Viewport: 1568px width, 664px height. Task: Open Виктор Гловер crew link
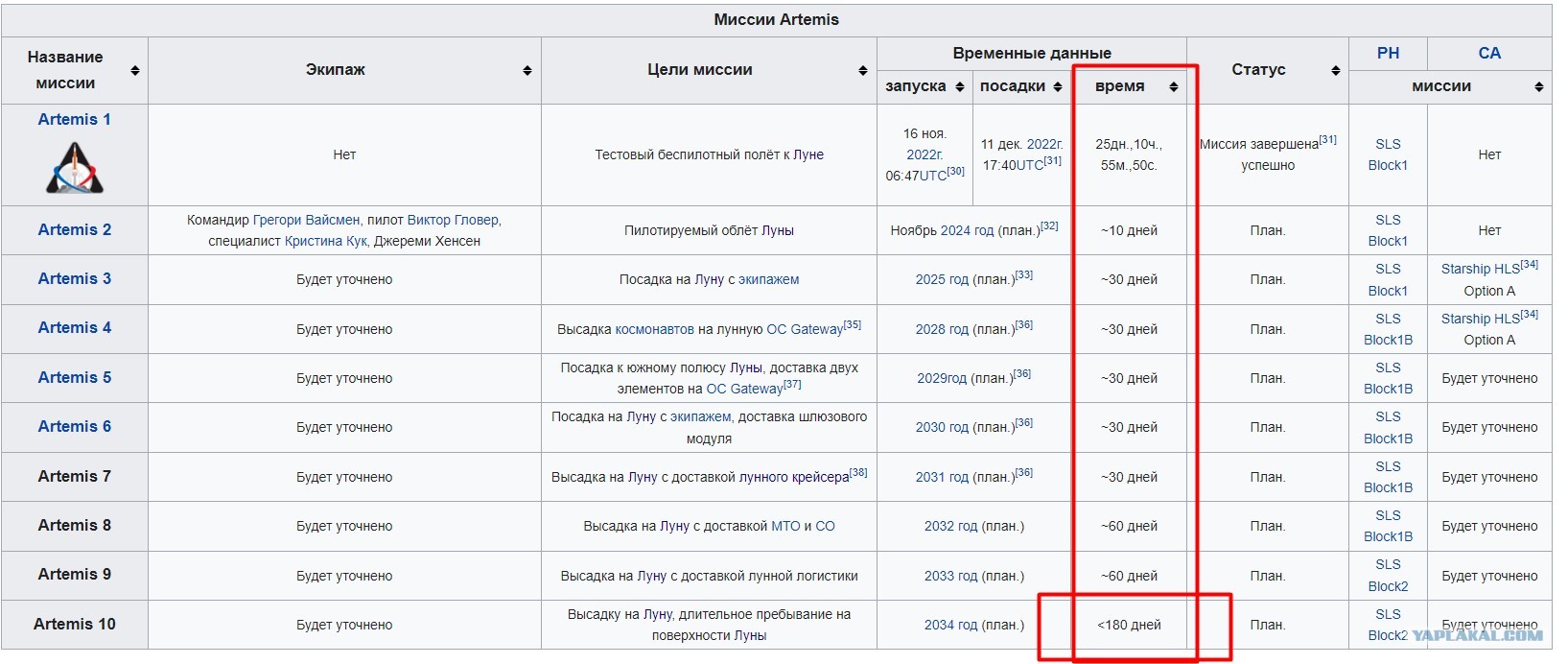pyautogui.click(x=454, y=220)
